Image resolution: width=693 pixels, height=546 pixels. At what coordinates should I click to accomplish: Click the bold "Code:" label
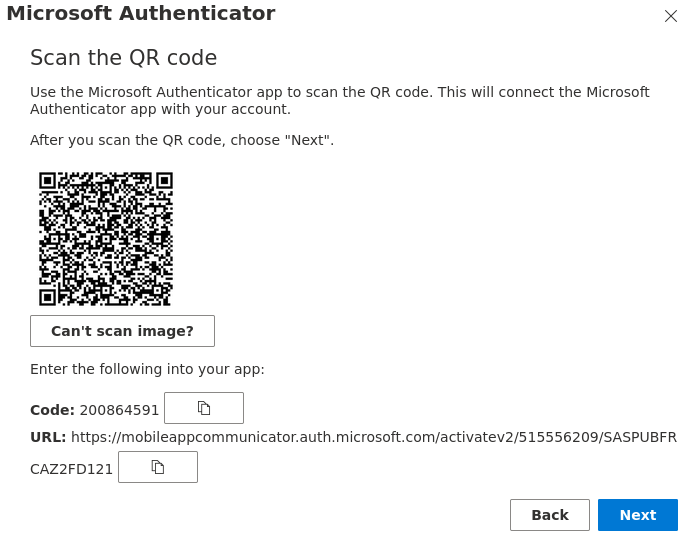52,410
